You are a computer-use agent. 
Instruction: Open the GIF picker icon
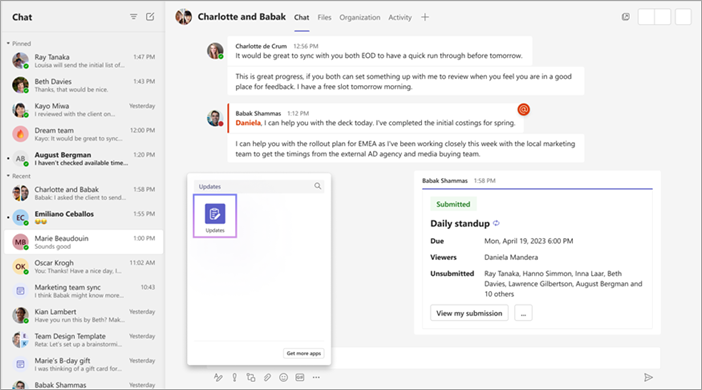click(300, 377)
